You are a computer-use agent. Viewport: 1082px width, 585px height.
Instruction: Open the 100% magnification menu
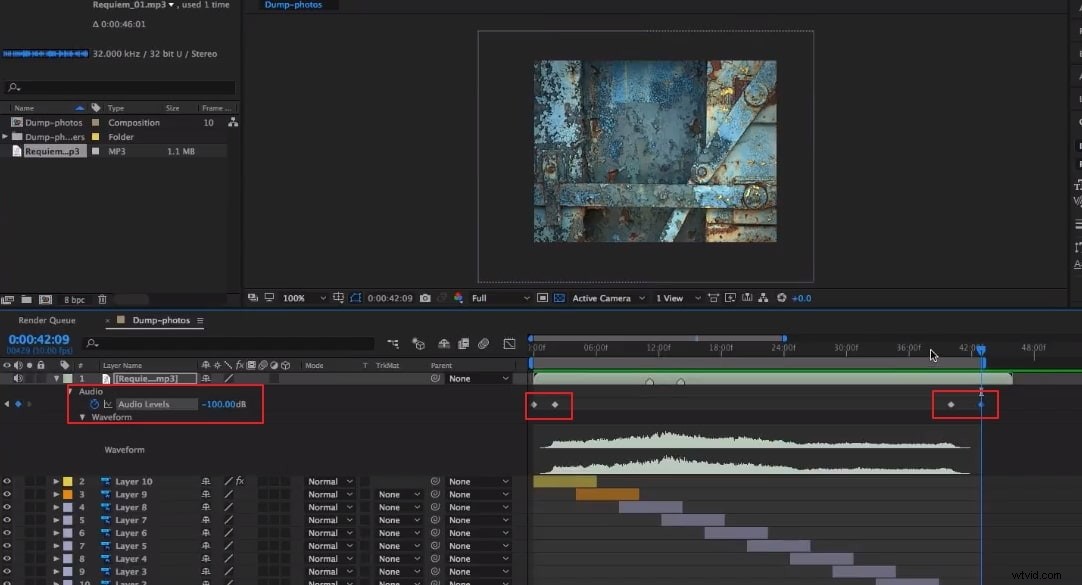294,297
